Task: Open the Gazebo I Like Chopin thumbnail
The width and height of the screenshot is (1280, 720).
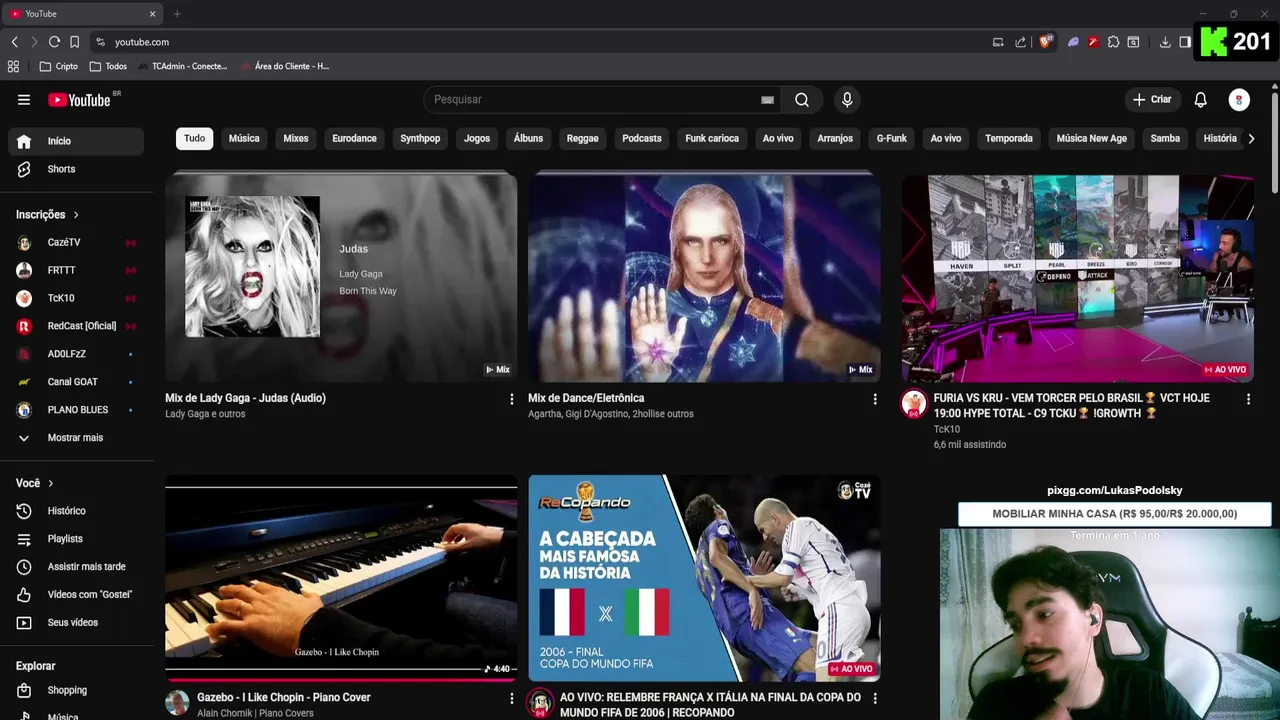Action: click(341, 579)
